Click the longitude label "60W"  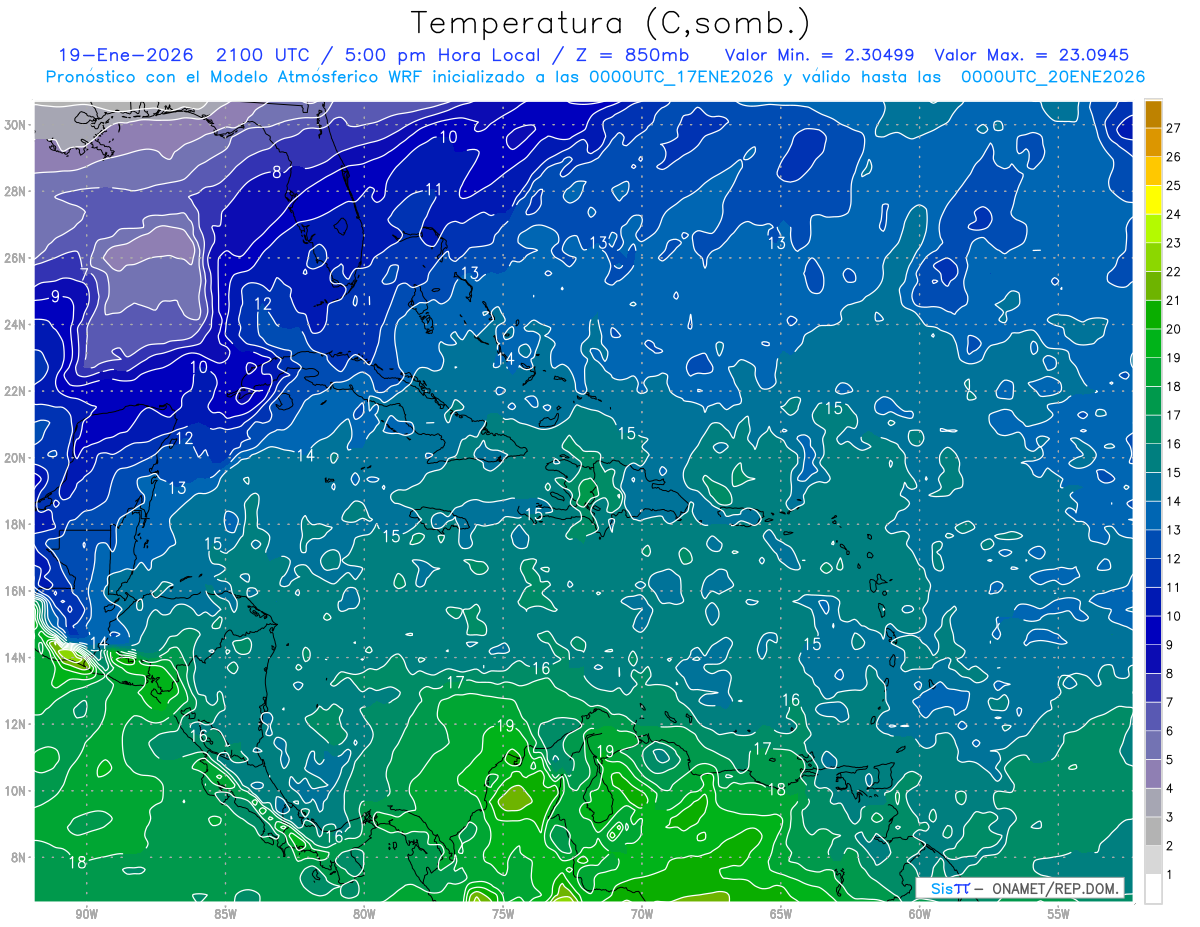coord(920,914)
